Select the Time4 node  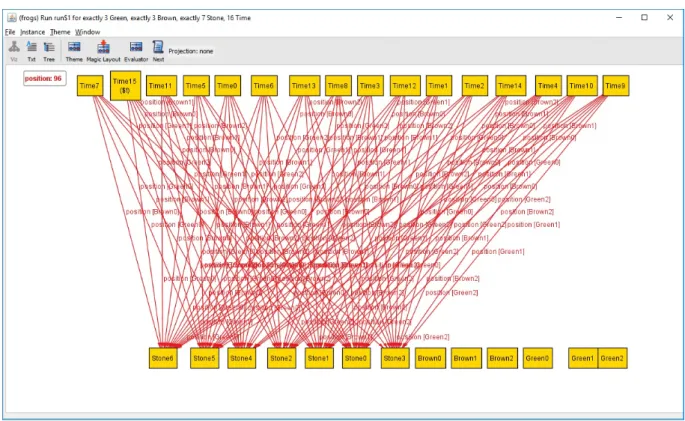click(548, 86)
